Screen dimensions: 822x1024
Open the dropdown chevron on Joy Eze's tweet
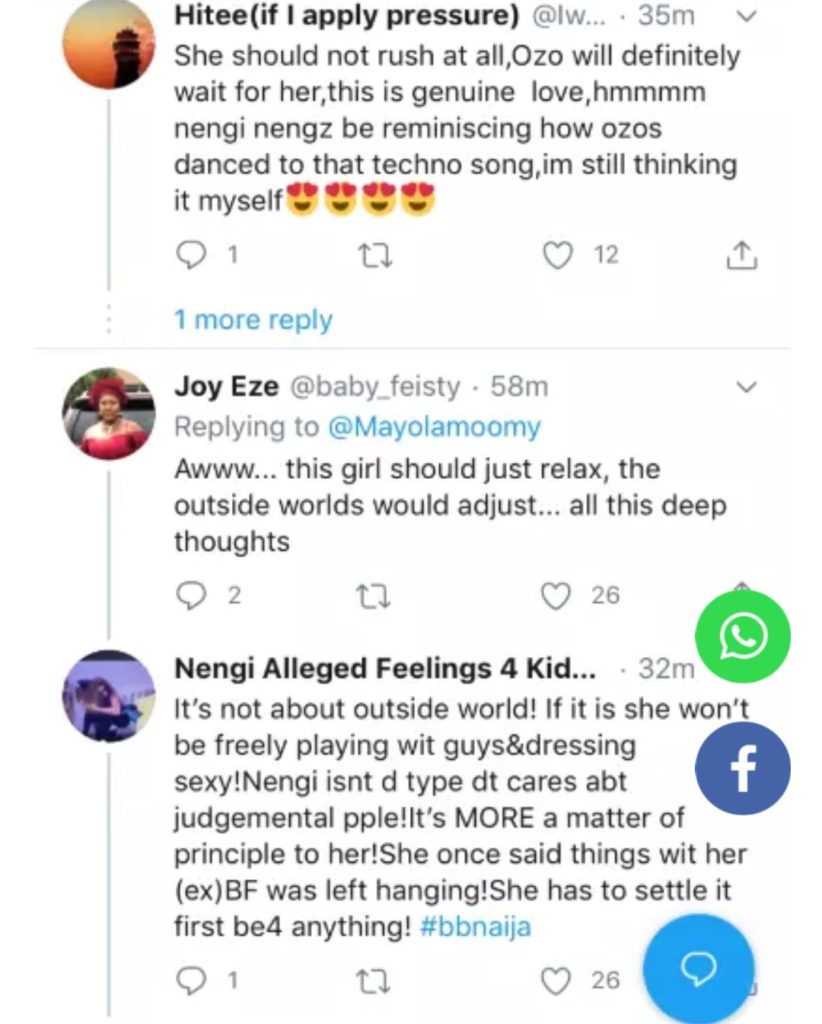[746, 386]
